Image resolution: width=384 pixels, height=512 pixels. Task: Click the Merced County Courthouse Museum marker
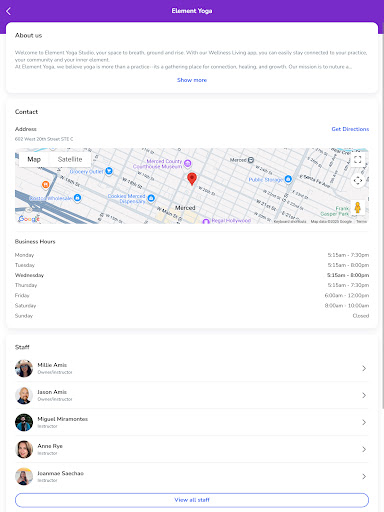coord(188,163)
